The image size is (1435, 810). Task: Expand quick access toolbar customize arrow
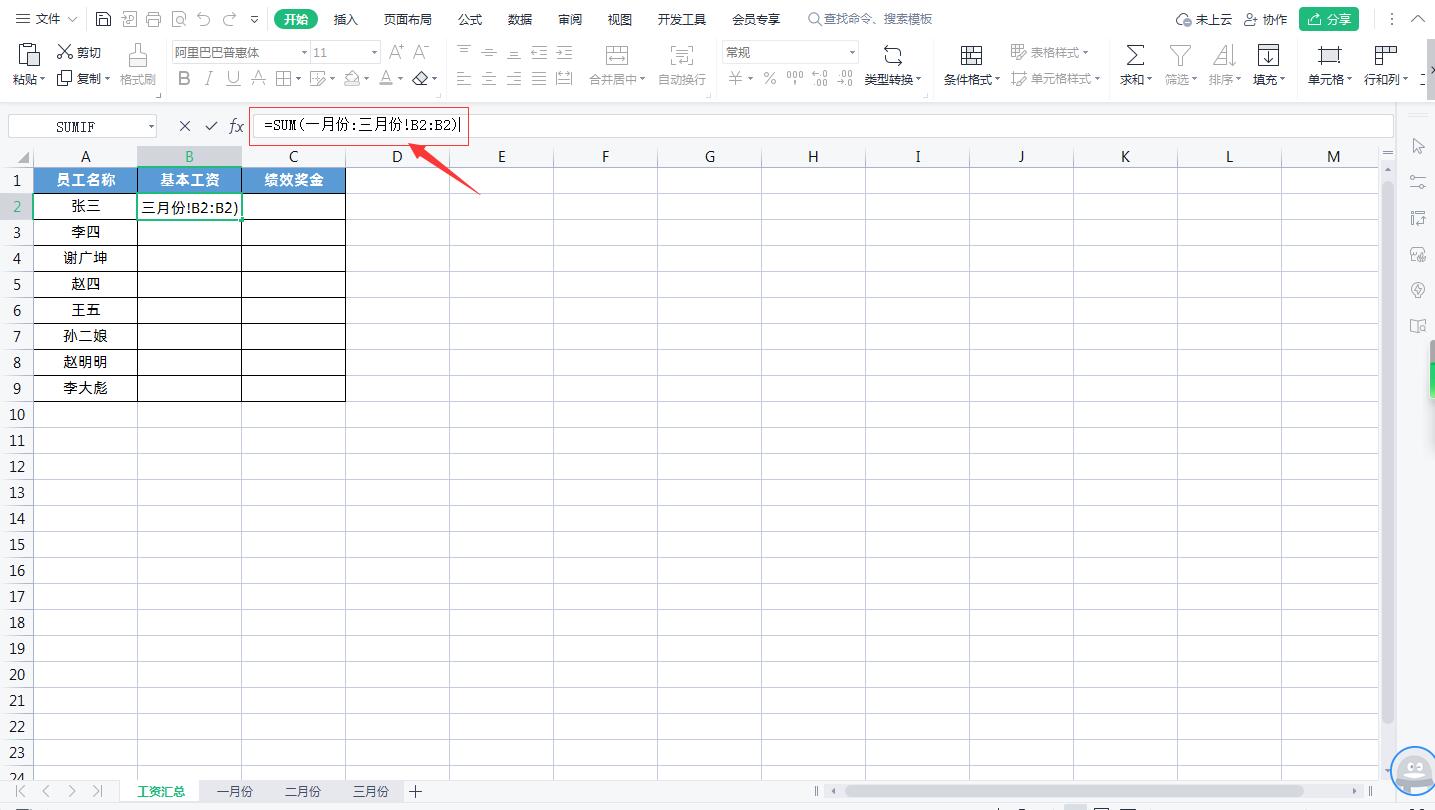coord(255,19)
